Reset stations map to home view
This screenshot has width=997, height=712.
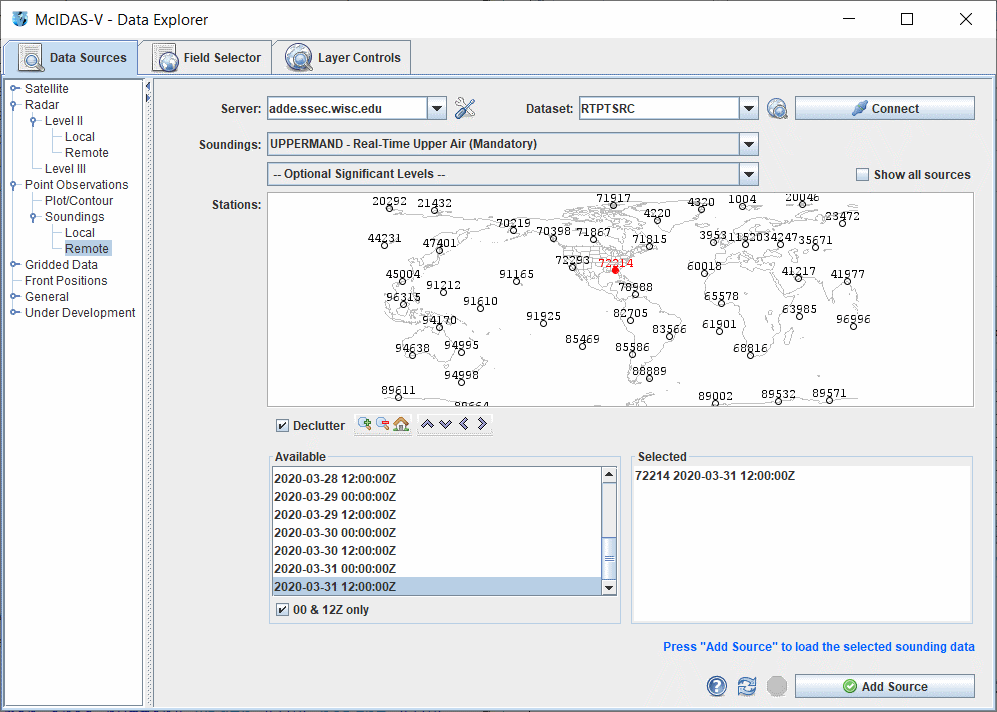pyautogui.click(x=401, y=424)
